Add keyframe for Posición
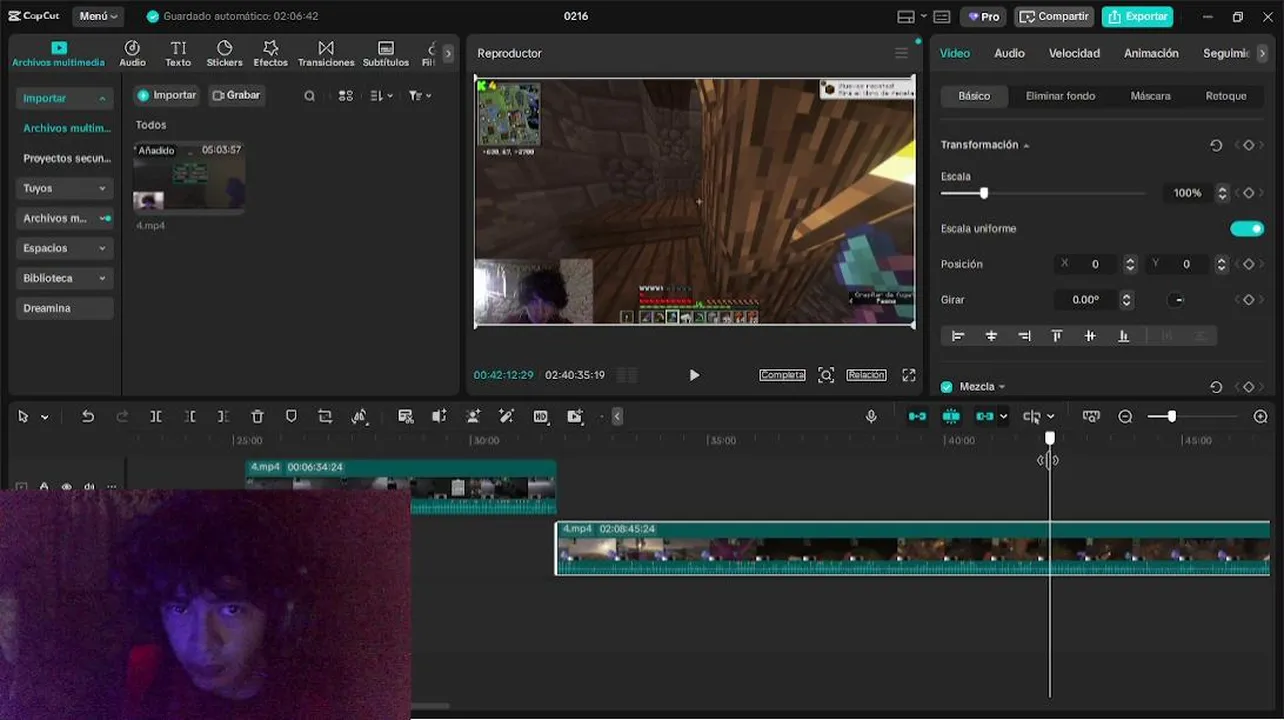 coord(1248,264)
